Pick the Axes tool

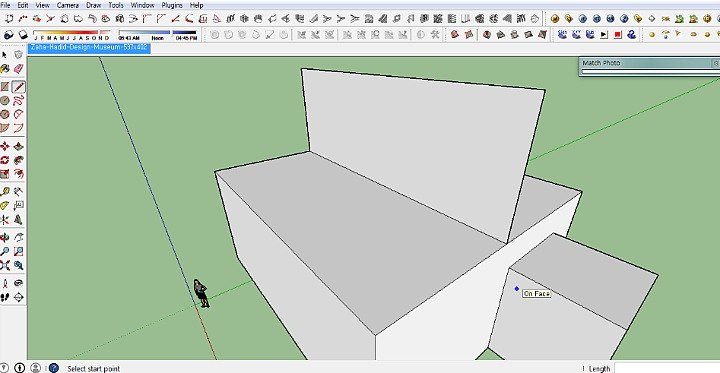(x=5, y=220)
